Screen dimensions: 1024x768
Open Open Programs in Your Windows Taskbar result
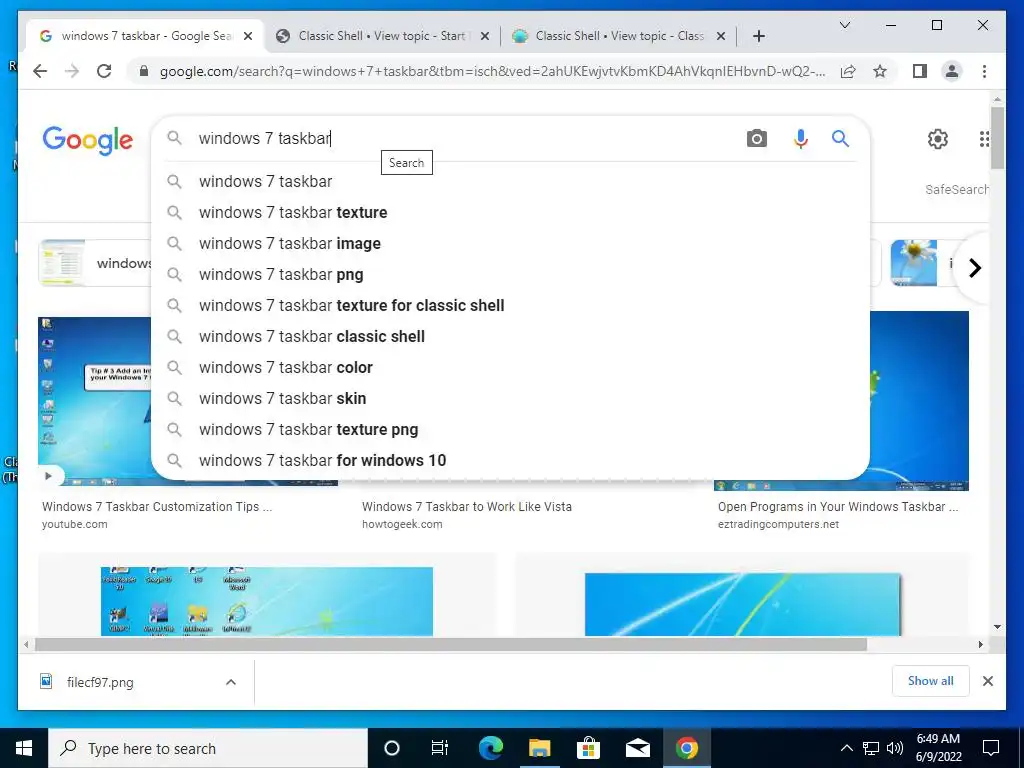tap(838, 507)
